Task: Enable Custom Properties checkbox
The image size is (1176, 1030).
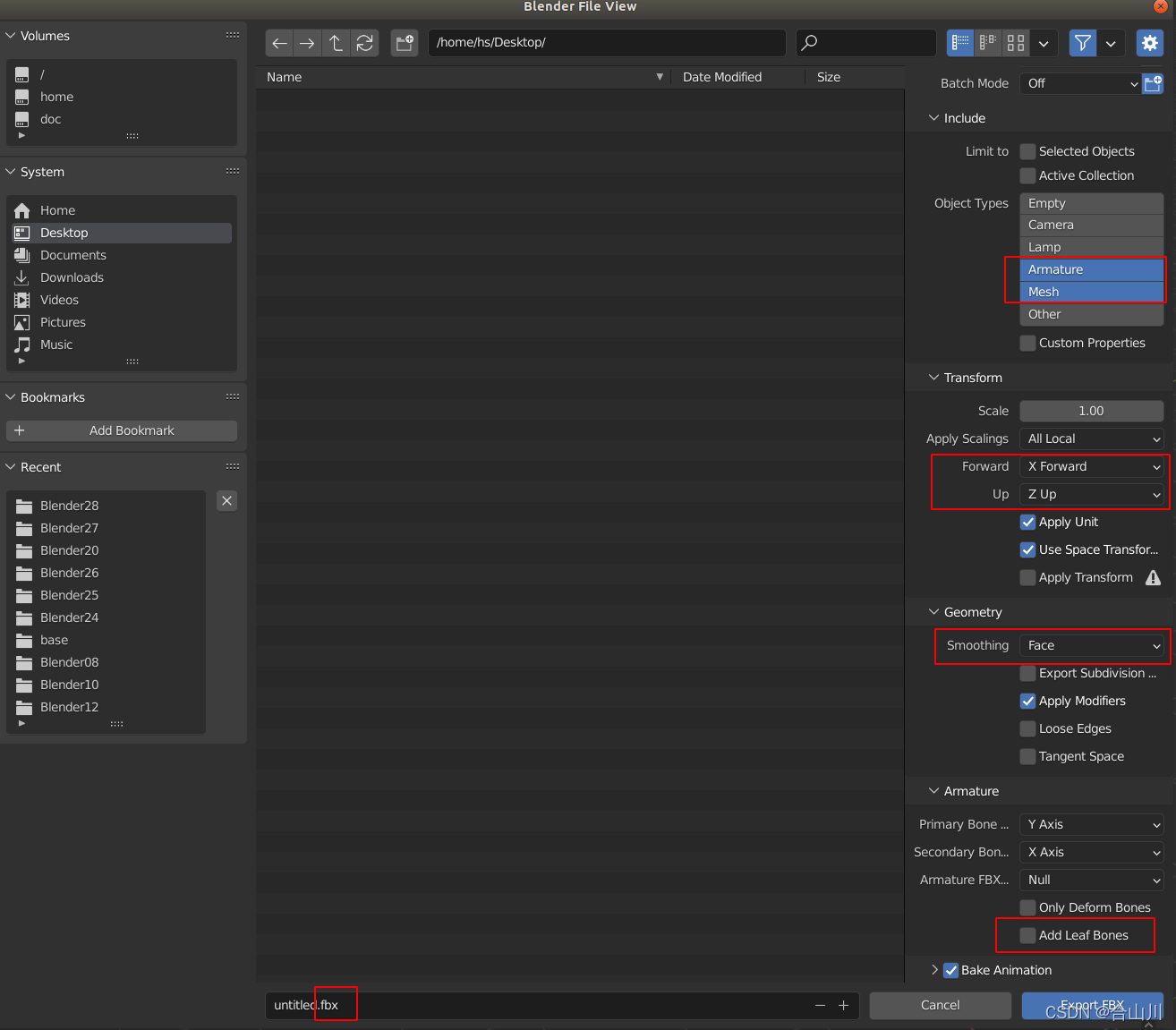Action: [x=1027, y=344]
